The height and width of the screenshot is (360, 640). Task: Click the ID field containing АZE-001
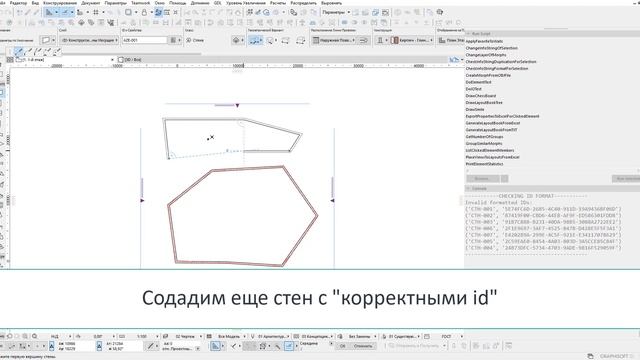tap(144, 40)
